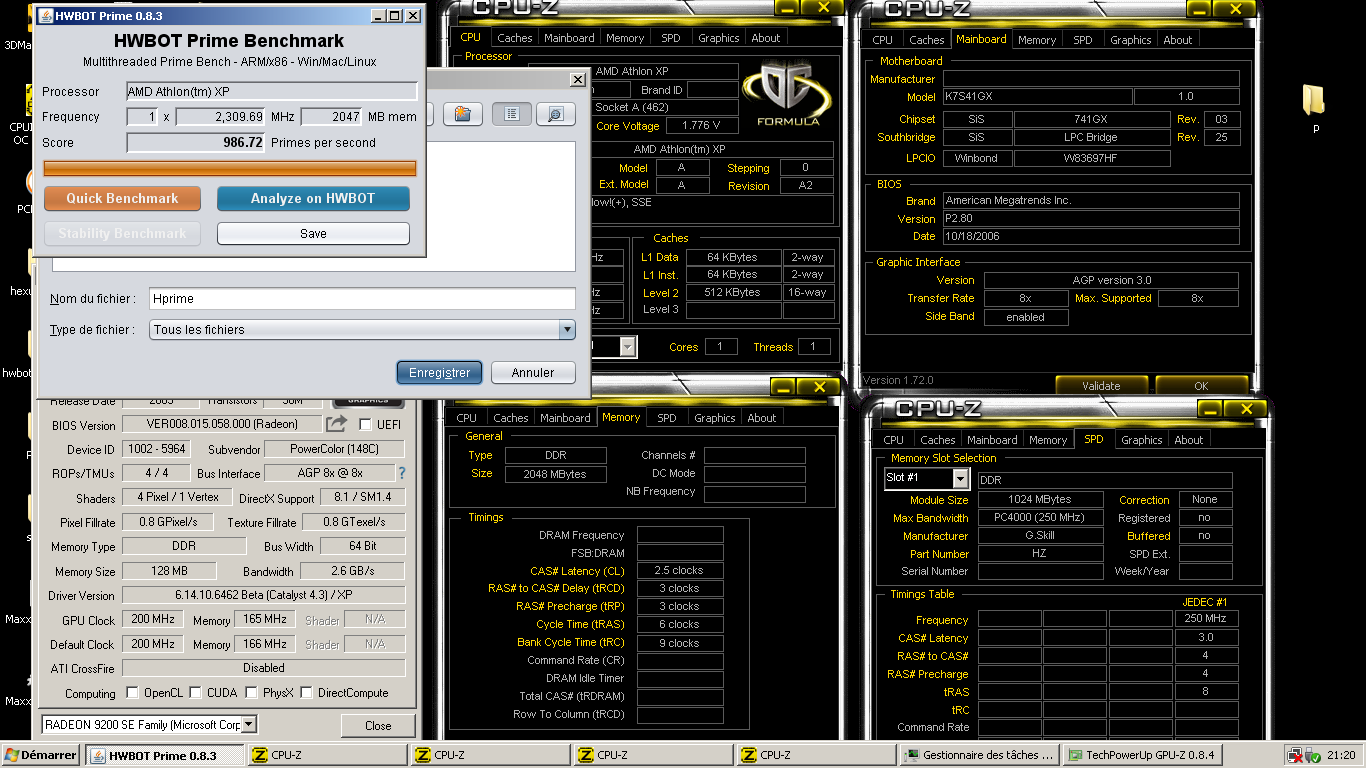Click the Stability Benchmark button
The image size is (1366, 768).
point(122,233)
